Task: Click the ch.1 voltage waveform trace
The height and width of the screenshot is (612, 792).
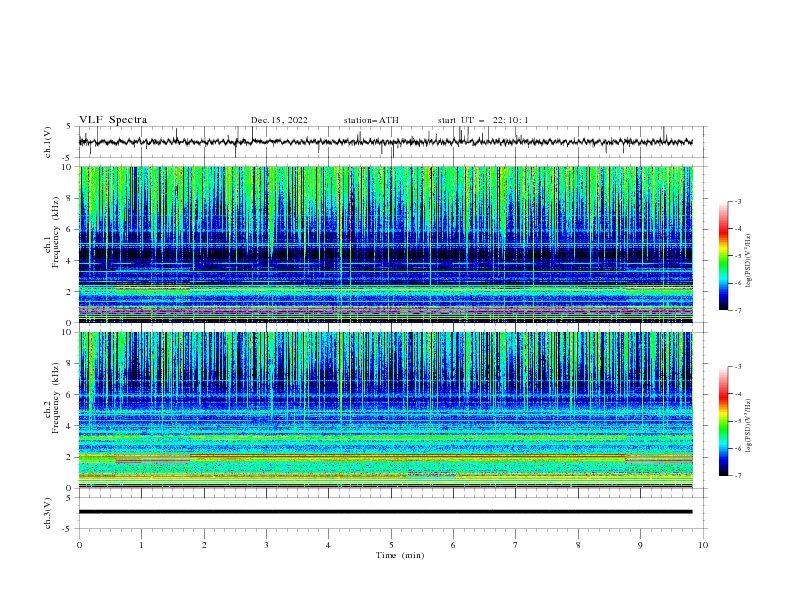Action: click(385, 142)
